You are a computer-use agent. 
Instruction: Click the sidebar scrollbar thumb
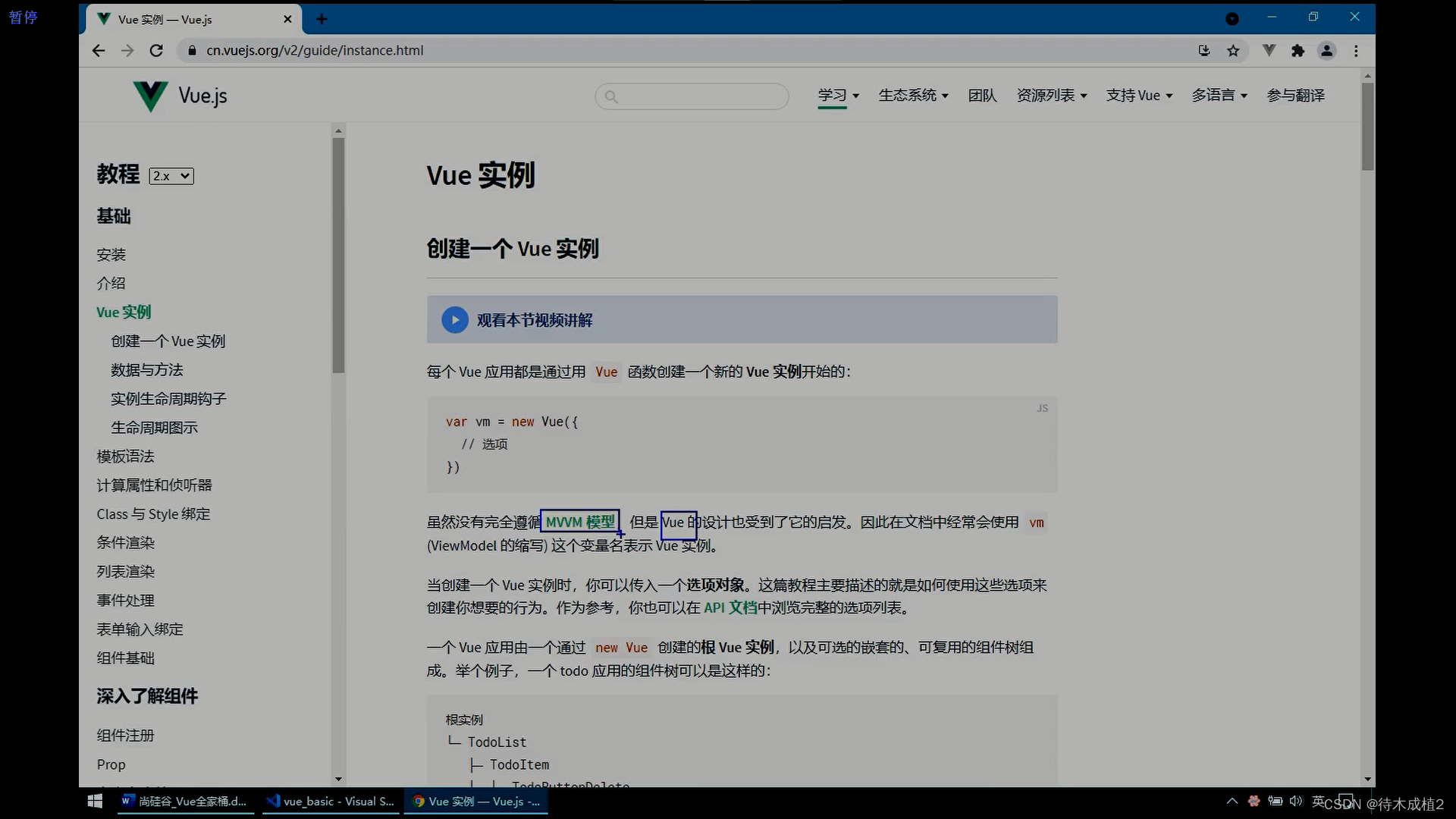click(x=338, y=256)
